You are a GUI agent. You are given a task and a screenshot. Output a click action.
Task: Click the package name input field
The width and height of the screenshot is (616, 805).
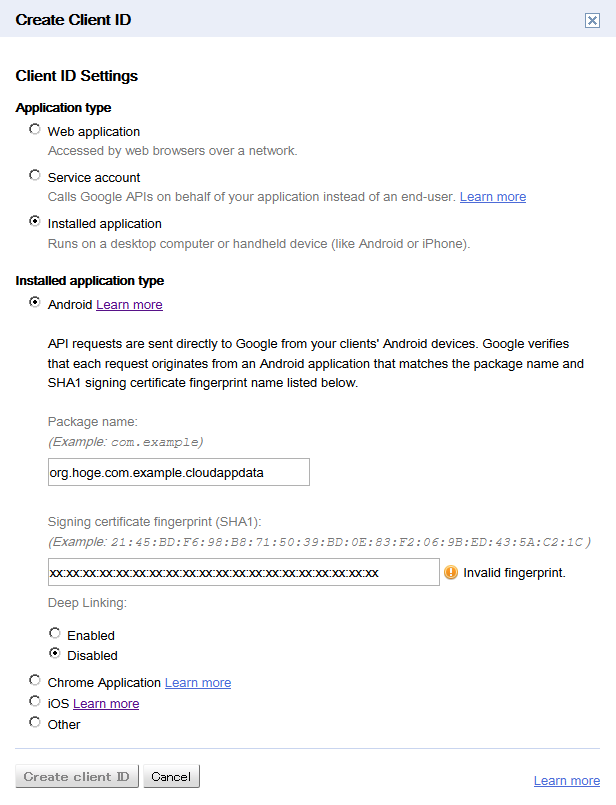click(x=178, y=472)
